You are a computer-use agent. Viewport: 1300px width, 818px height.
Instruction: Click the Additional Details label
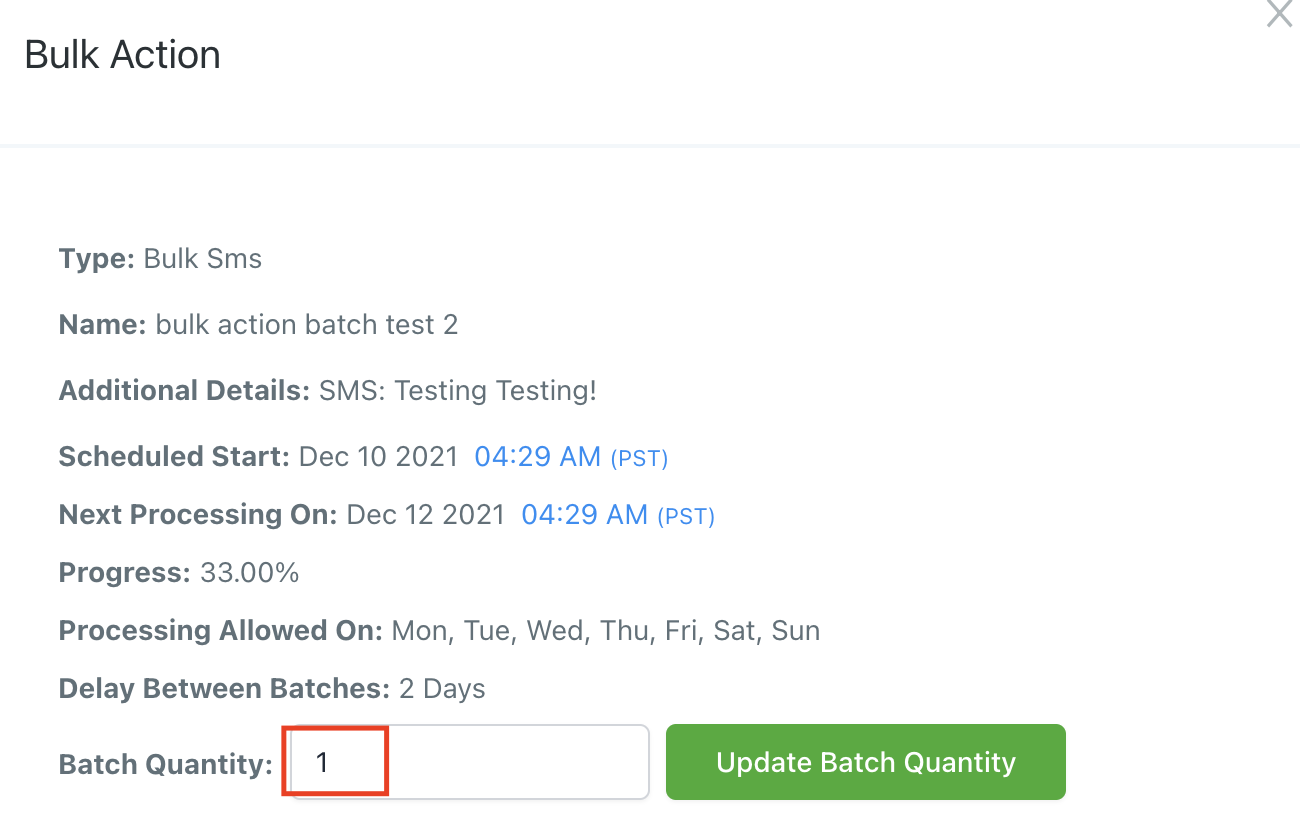[x=184, y=390]
